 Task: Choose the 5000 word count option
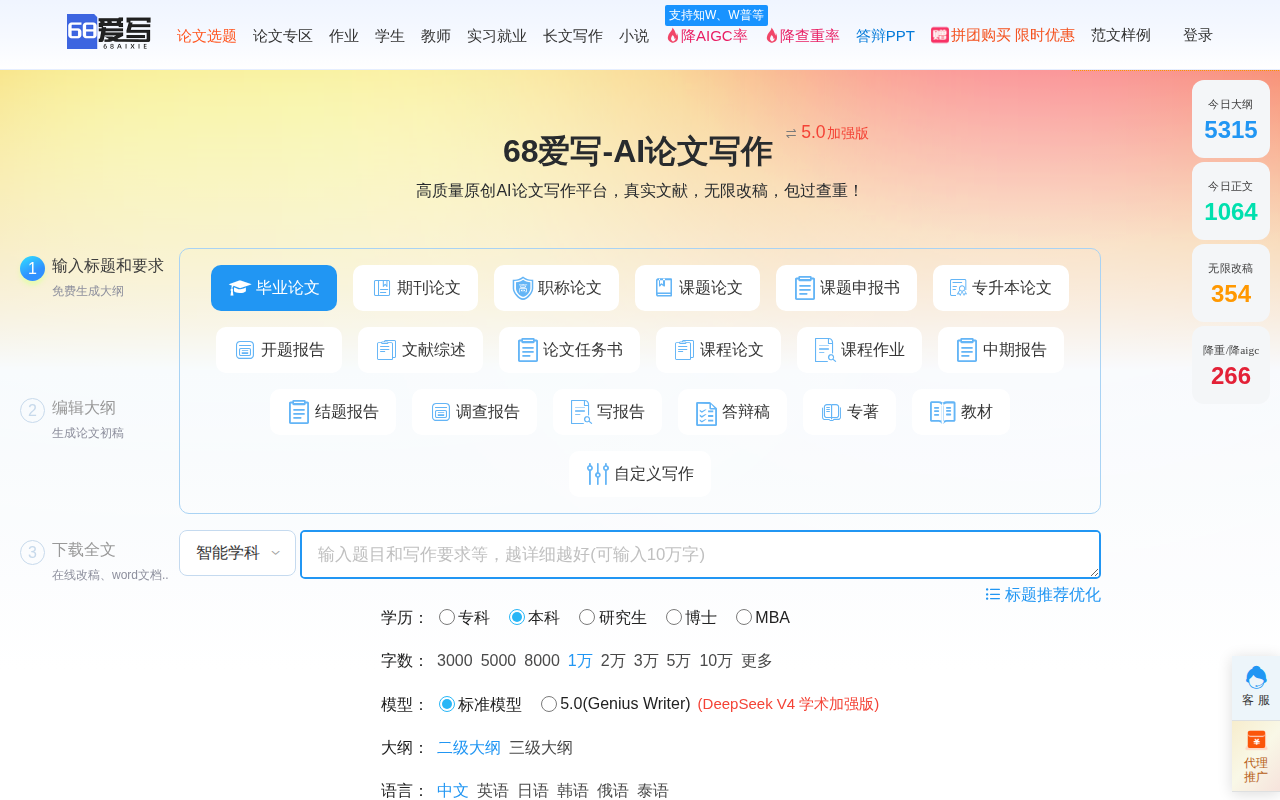[x=498, y=661]
